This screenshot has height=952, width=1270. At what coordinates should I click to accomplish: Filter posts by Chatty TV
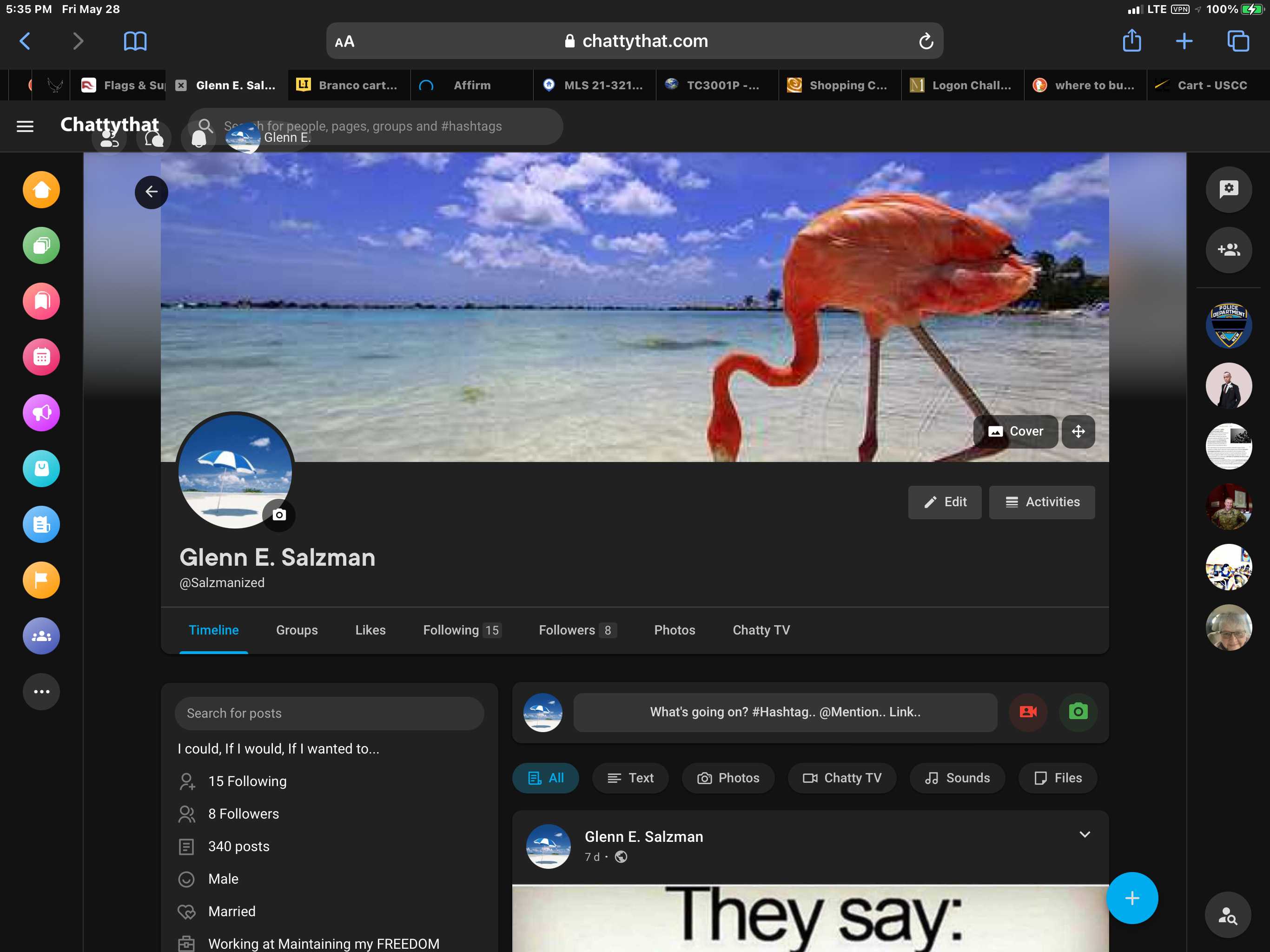click(842, 777)
